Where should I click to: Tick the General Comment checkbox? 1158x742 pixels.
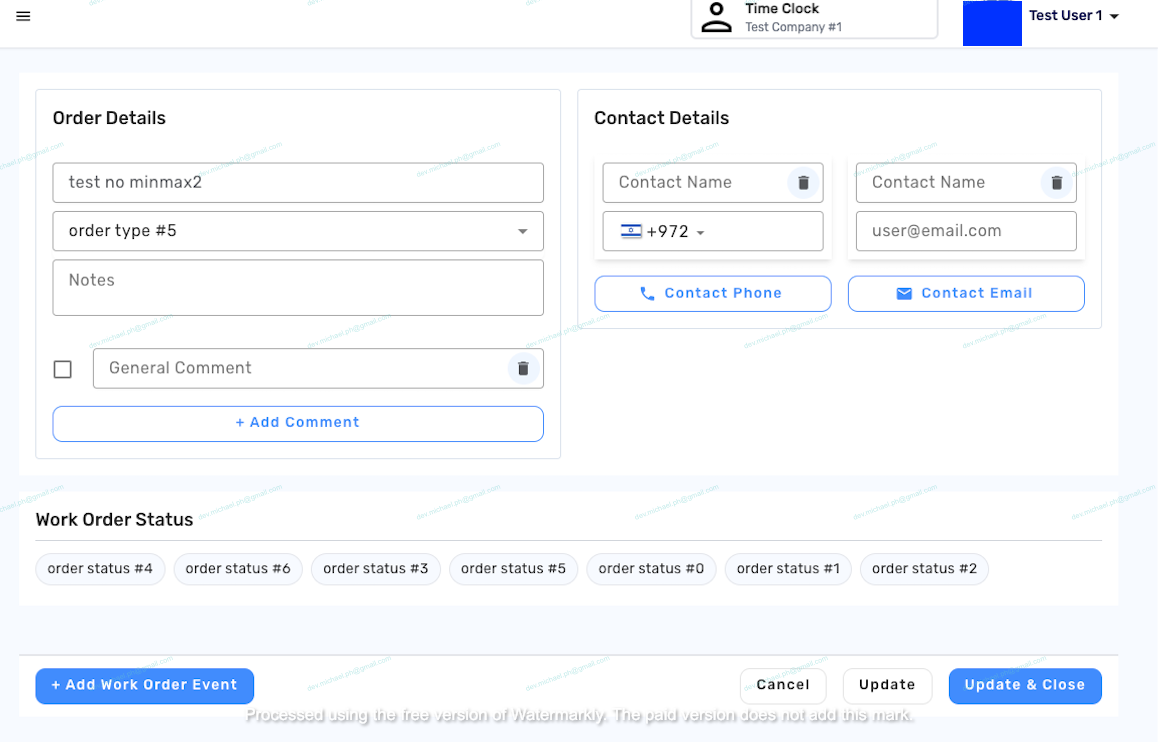point(63,369)
